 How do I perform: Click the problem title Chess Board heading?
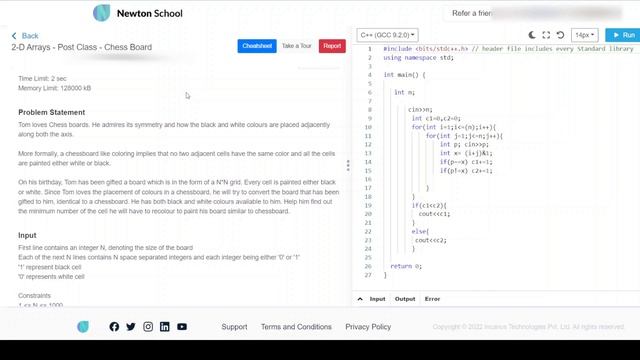click(82, 47)
